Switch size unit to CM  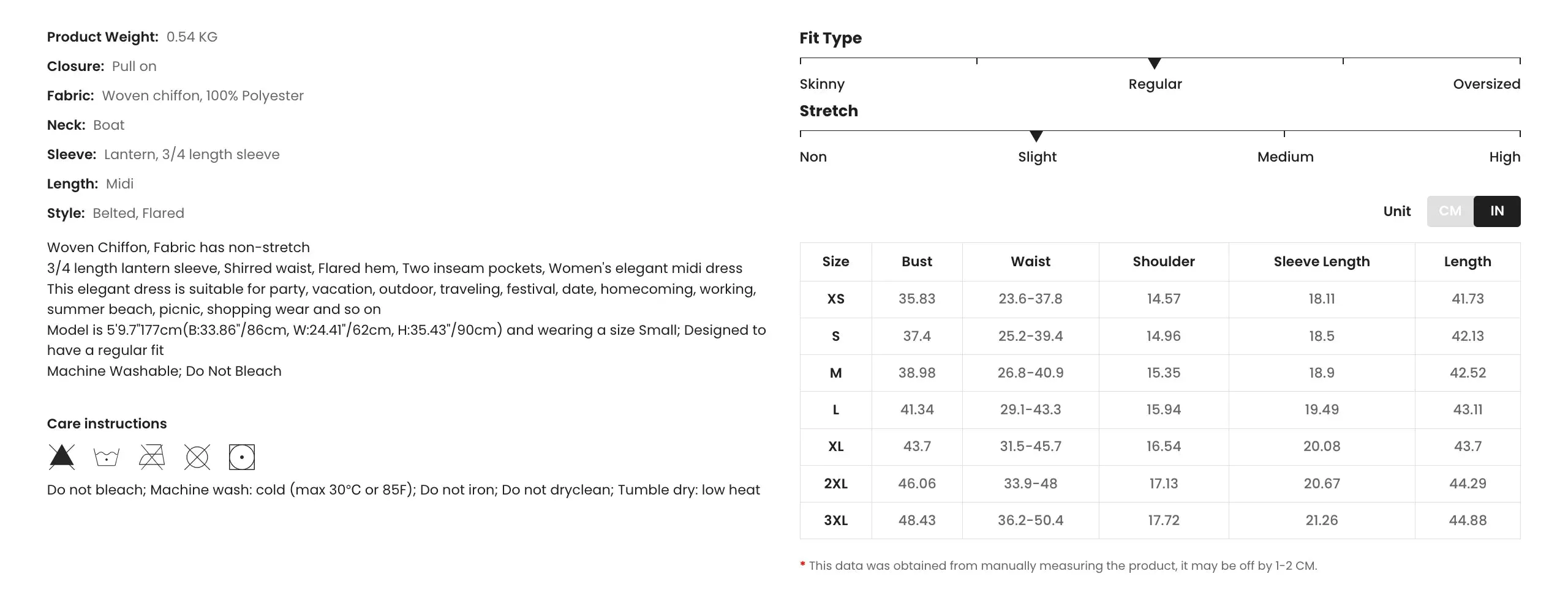pyautogui.click(x=1450, y=211)
